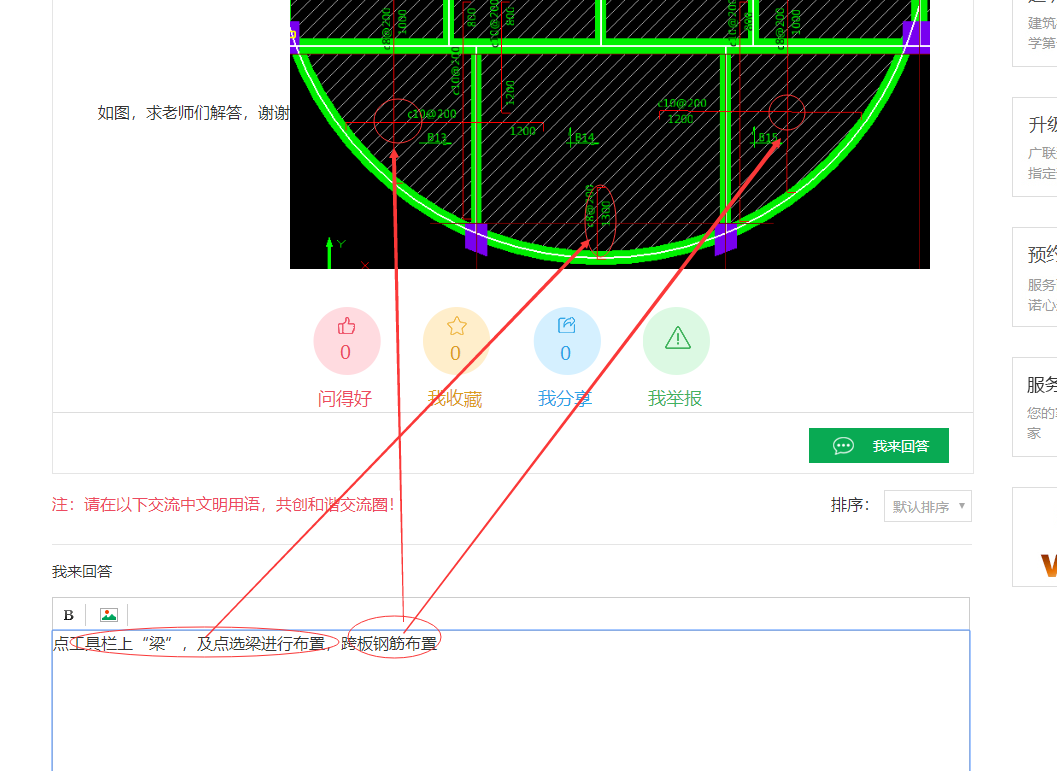This screenshot has height=771, width=1057.
Task: Click inside the answer text area
Action: coord(511,701)
